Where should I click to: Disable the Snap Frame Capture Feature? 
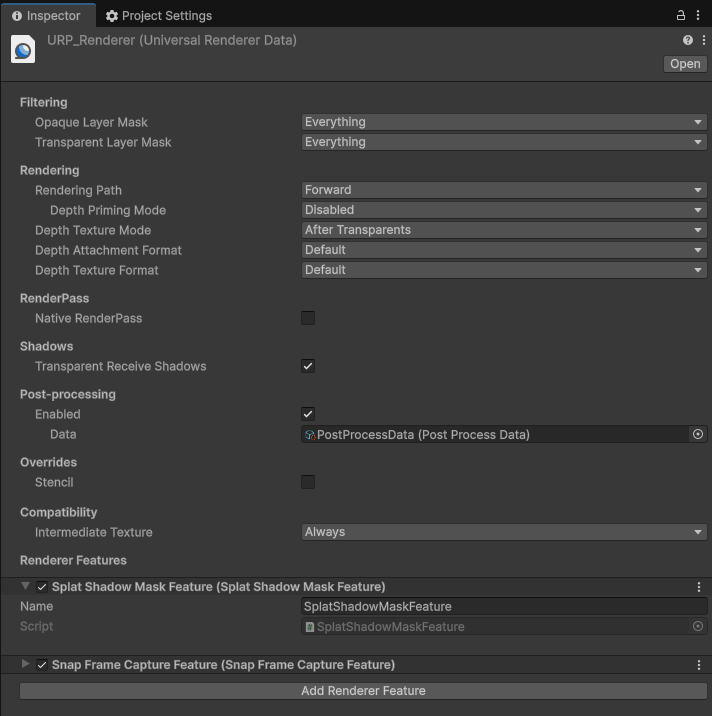click(x=42, y=665)
